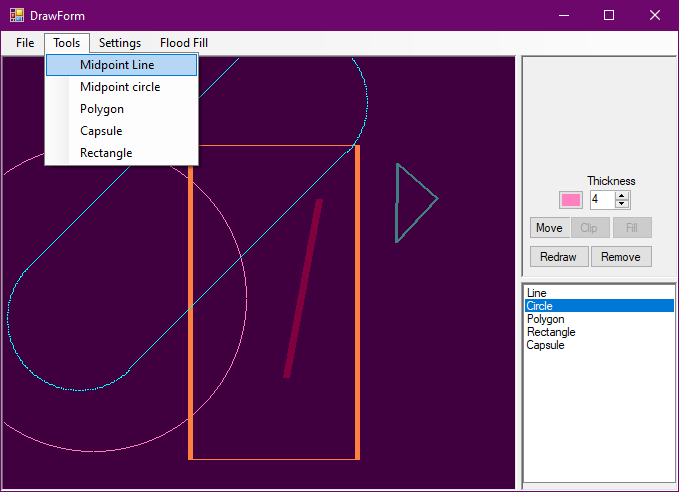Close the open Tools menu
Image resolution: width=679 pixels, height=492 pixels.
67,43
